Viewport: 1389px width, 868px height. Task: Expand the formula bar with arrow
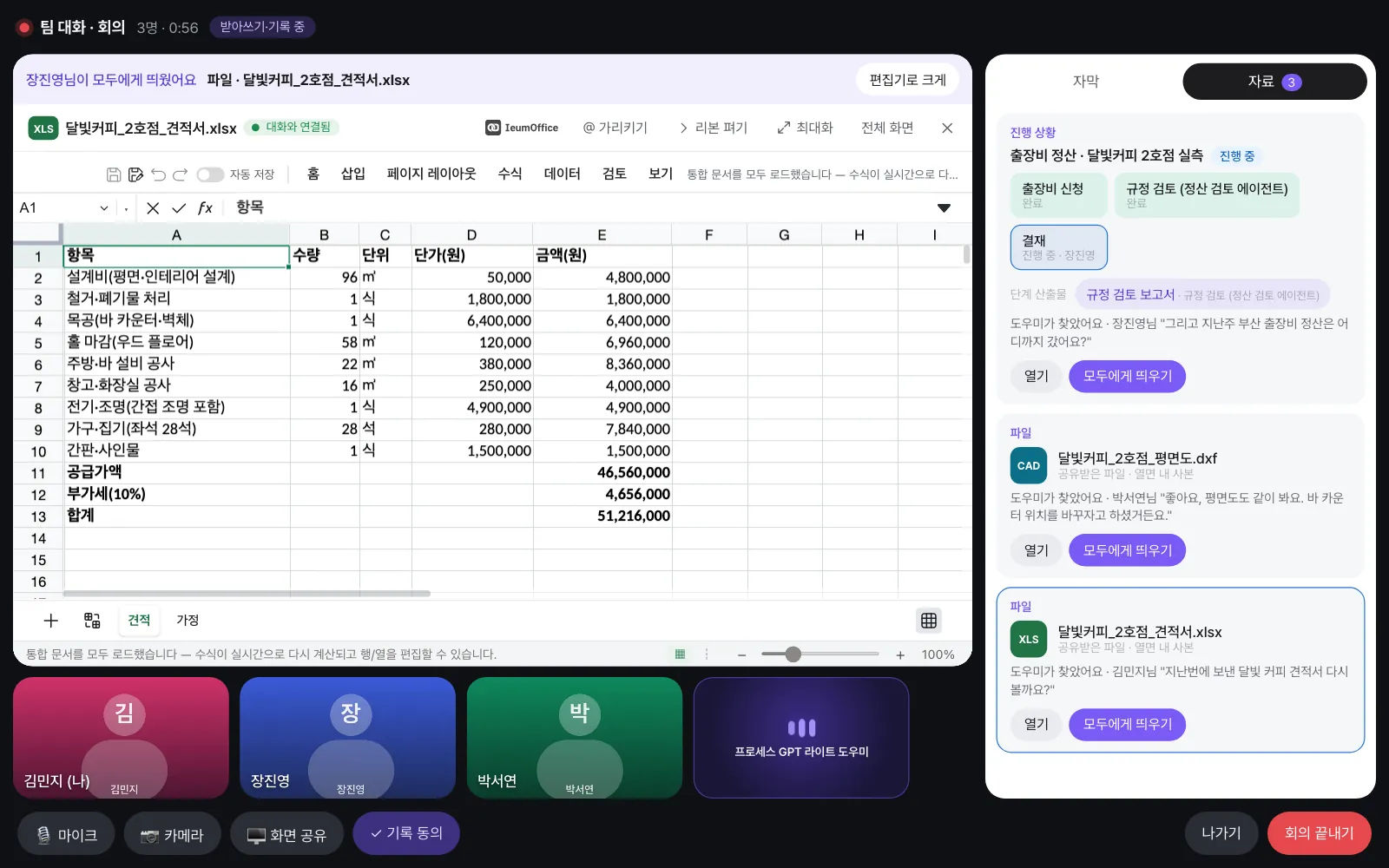pyautogui.click(x=944, y=207)
